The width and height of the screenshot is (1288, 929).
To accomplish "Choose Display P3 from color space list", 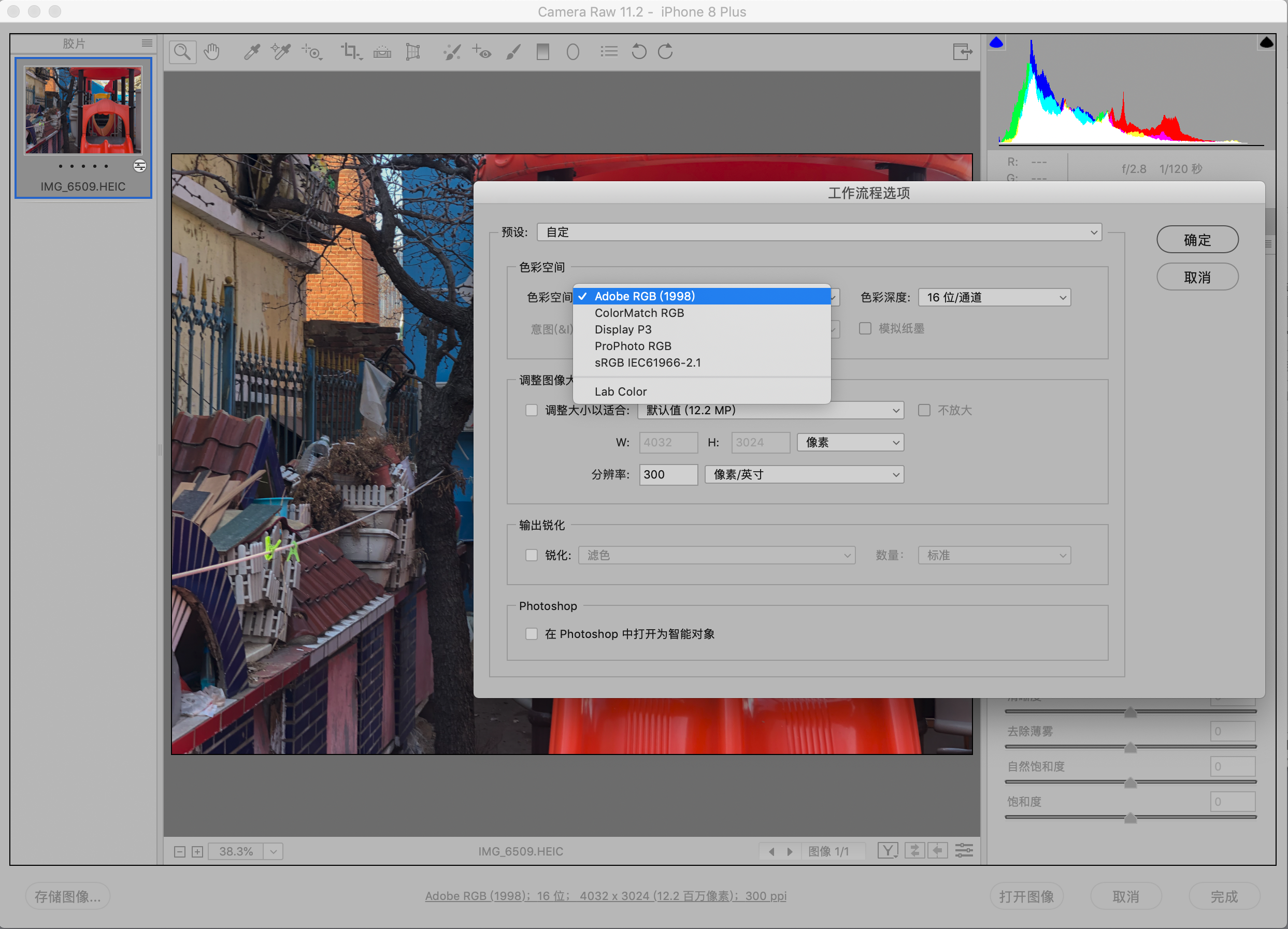I will pyautogui.click(x=623, y=330).
